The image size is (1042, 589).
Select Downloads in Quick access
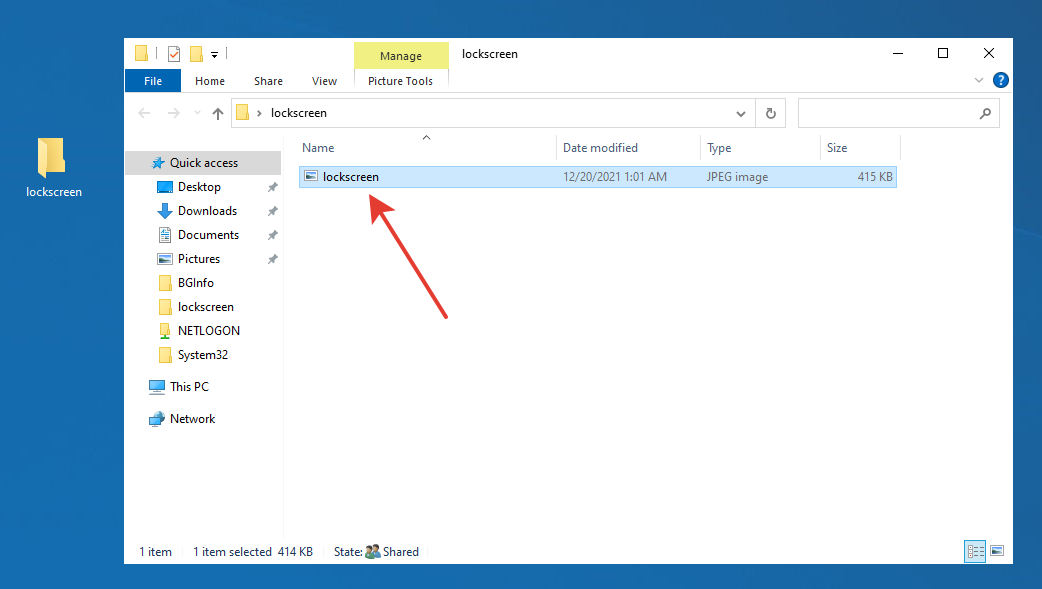click(x=207, y=211)
